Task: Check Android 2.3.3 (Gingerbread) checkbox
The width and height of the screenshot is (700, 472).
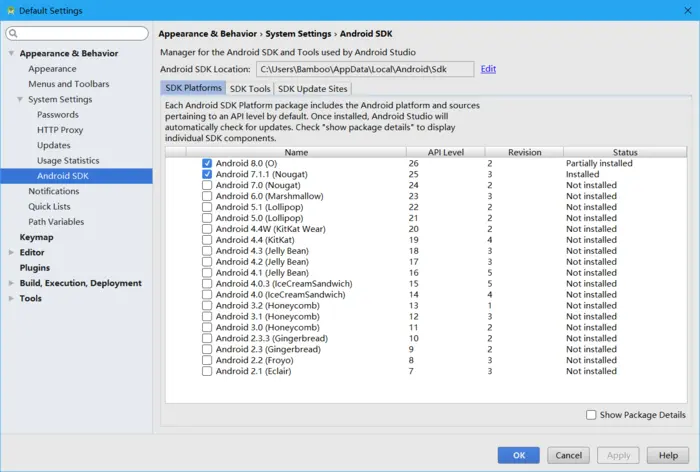Action: pos(207,338)
